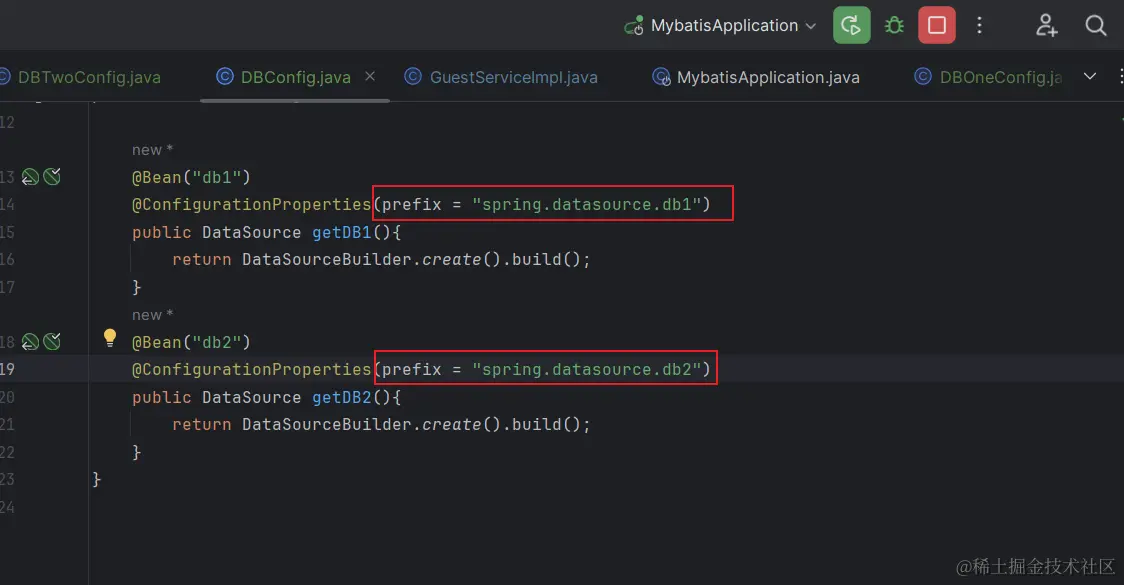The image size is (1124, 585).
Task: Click the @Bean("db1") annotation
Action: 191,177
